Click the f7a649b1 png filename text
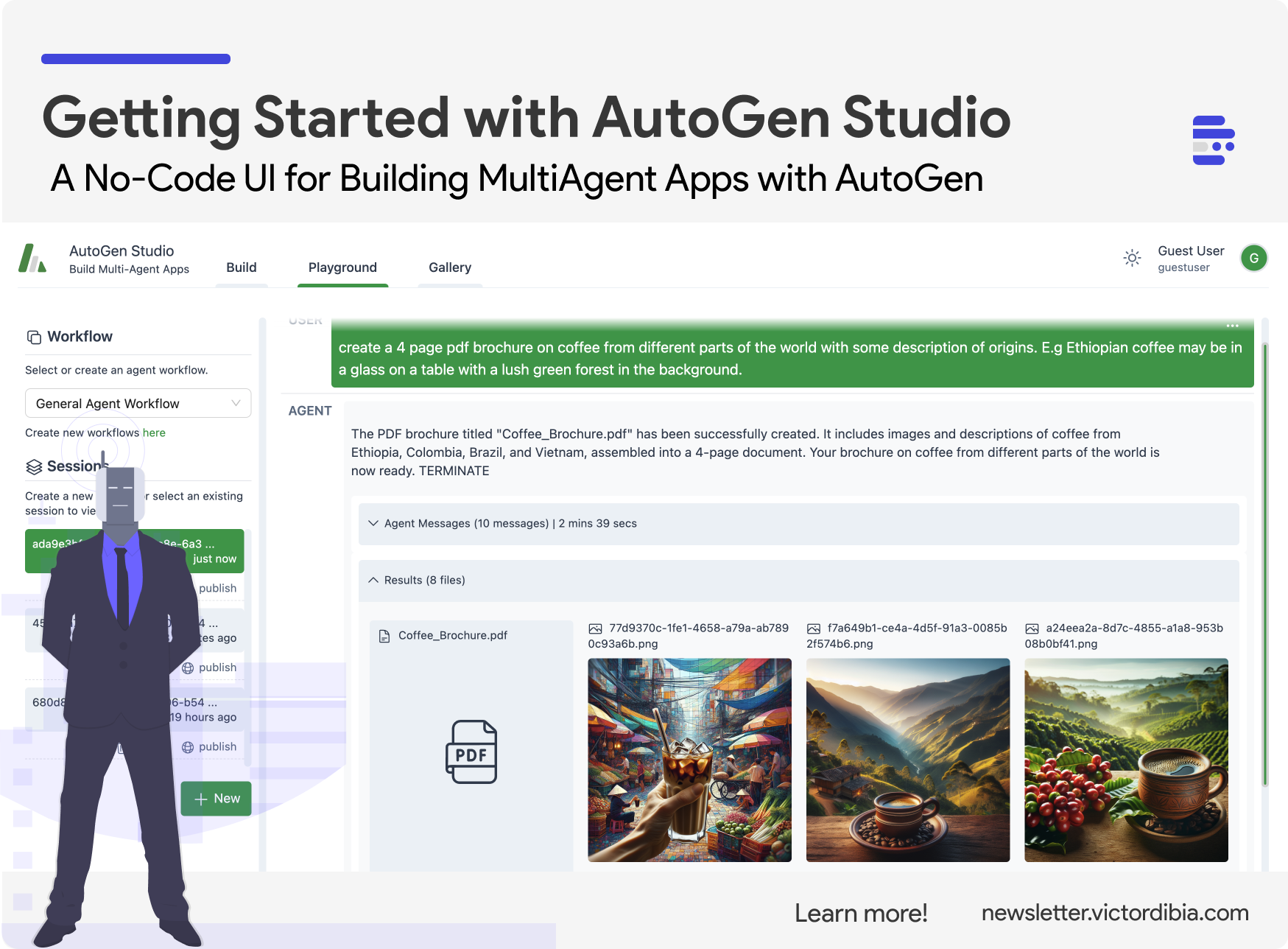 [x=907, y=636]
